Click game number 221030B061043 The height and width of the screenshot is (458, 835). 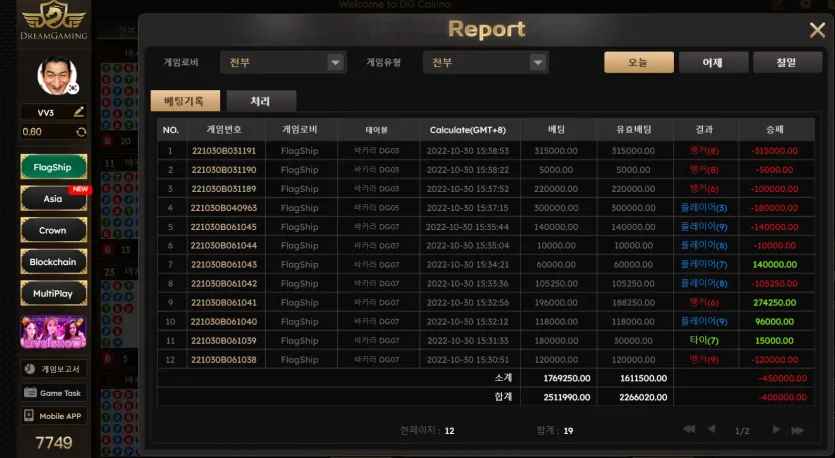[224, 265]
